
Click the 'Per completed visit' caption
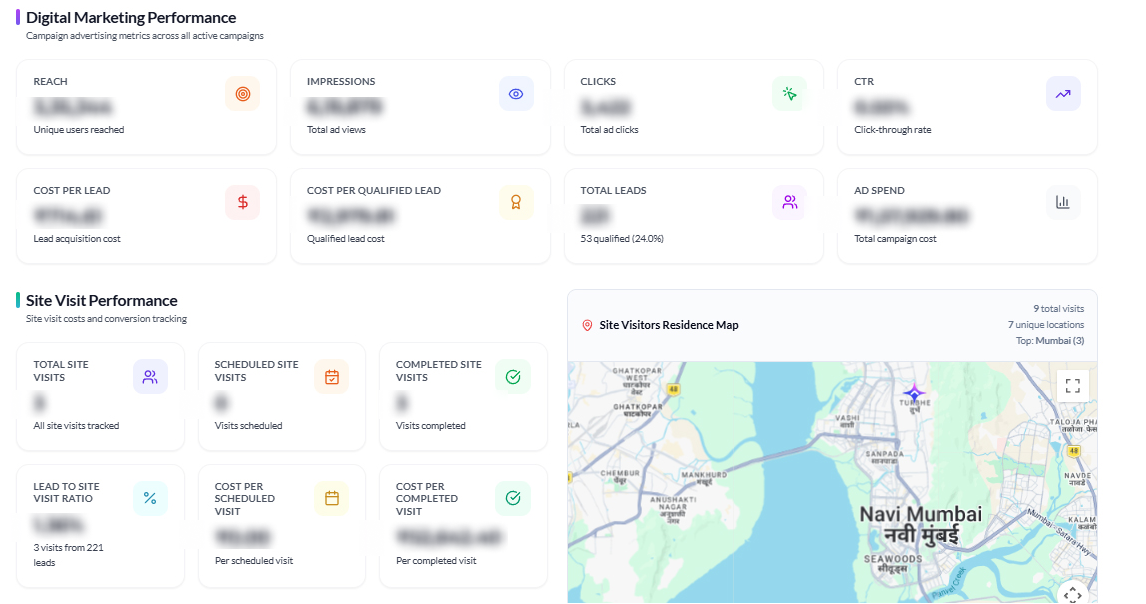pos(436,561)
